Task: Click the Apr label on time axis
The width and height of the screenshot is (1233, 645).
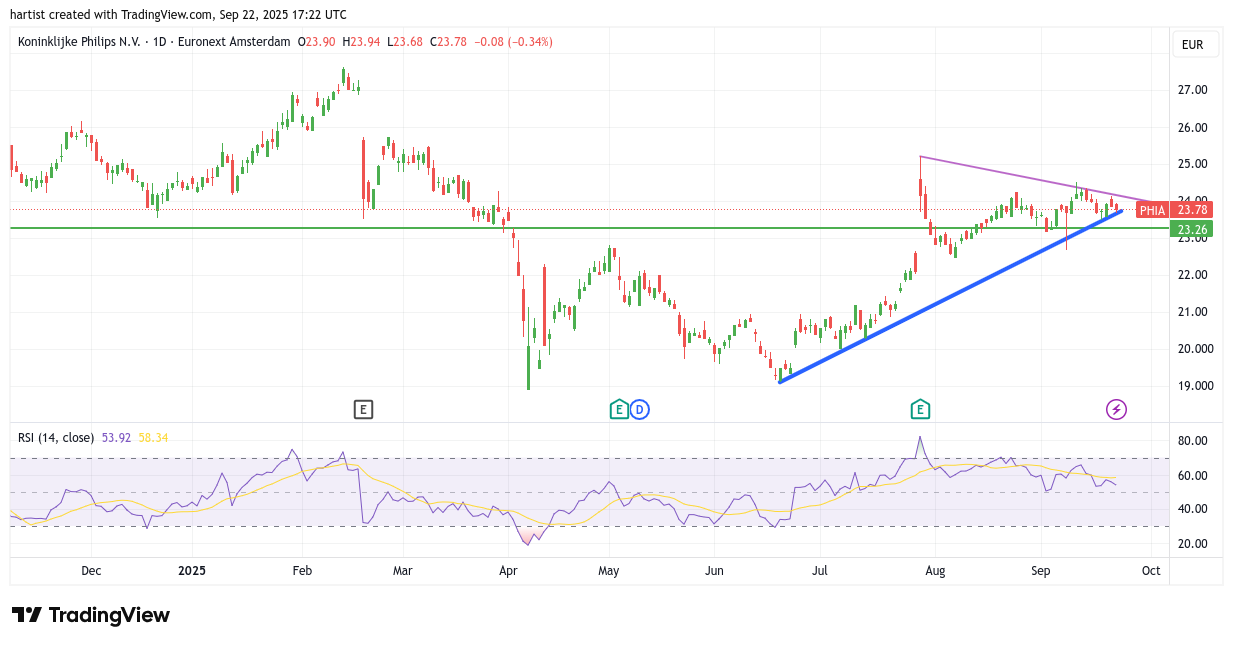Action: 508,571
